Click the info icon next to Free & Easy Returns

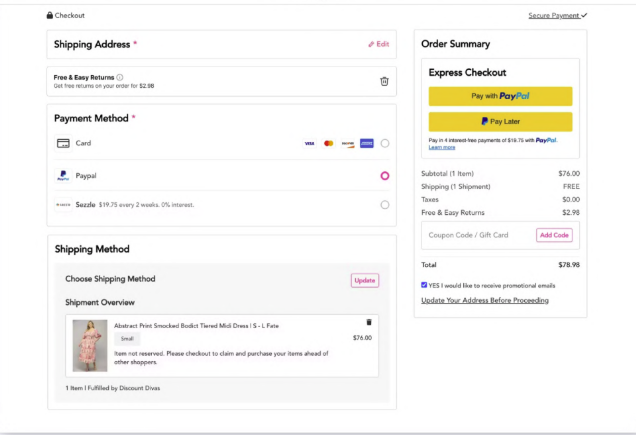pos(120,77)
